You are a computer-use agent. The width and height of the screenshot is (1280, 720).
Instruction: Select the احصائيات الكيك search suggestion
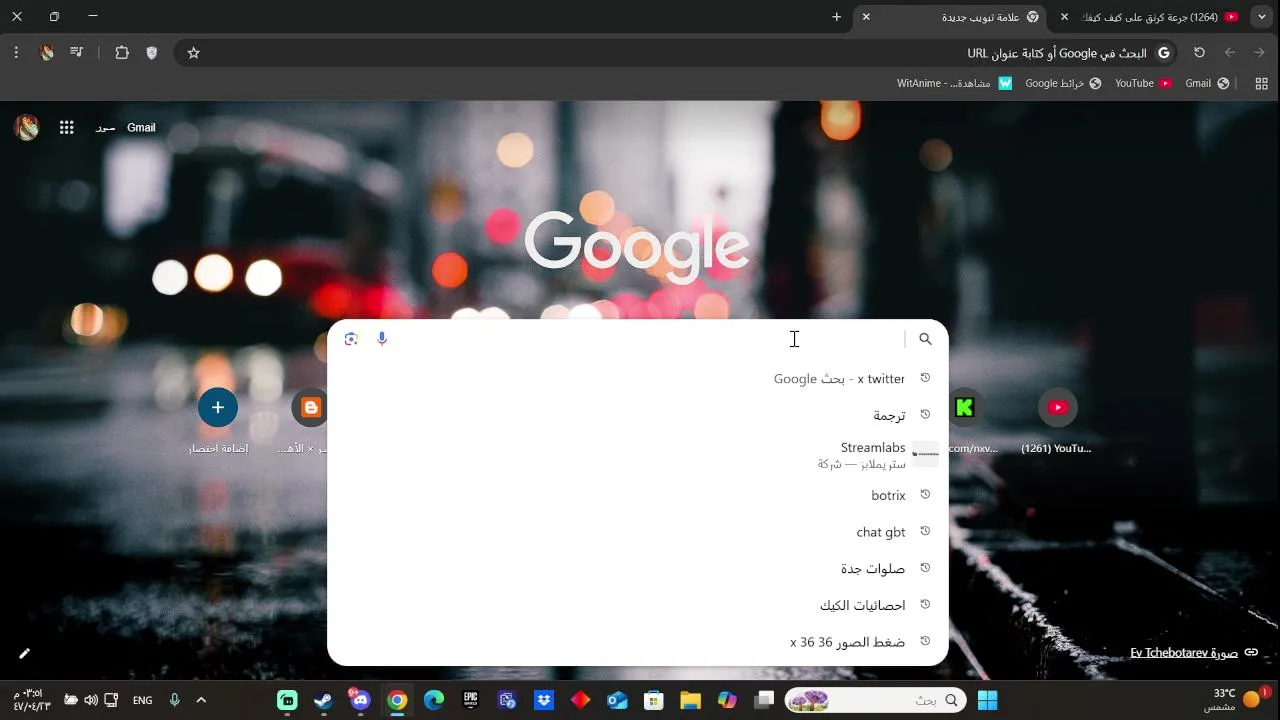tap(638, 605)
